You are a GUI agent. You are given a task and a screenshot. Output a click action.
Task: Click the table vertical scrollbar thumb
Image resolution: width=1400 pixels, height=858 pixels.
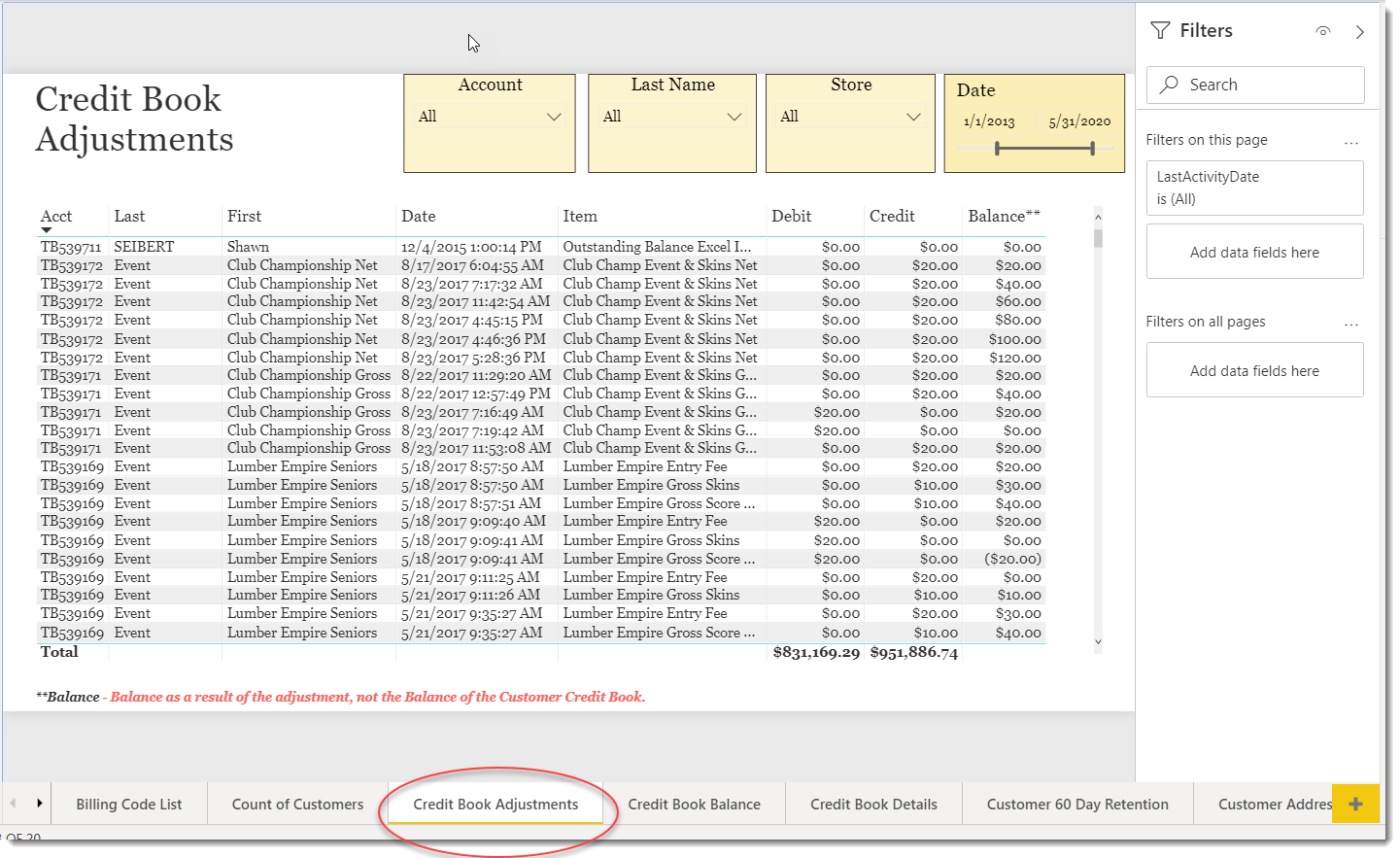click(x=1098, y=238)
